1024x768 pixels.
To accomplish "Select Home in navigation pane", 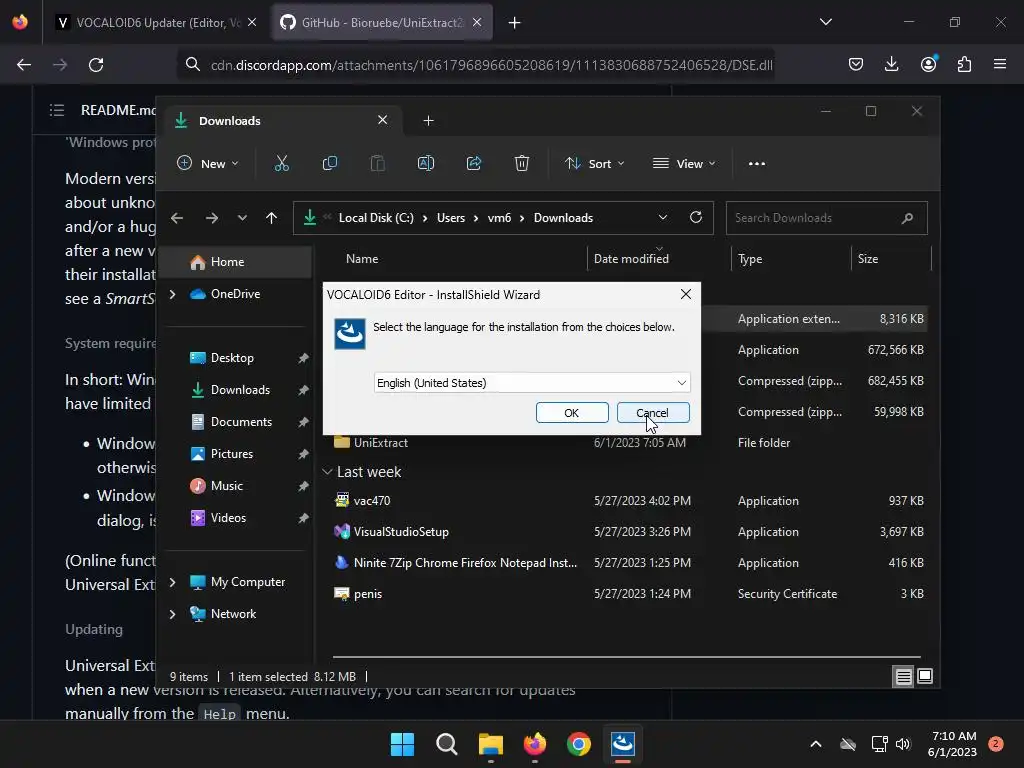I will pos(236,262).
